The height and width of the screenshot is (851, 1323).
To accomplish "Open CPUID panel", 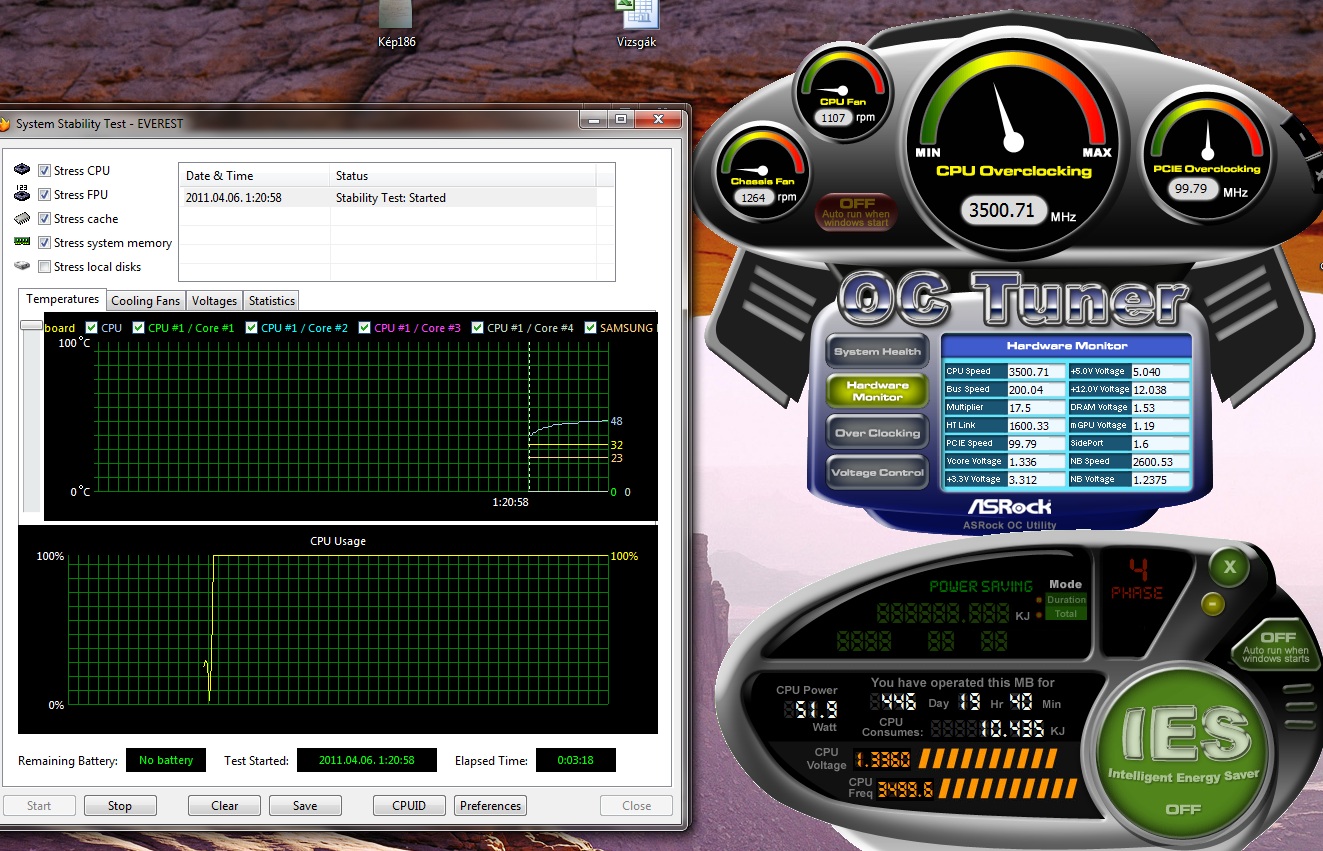I will pyautogui.click(x=409, y=806).
